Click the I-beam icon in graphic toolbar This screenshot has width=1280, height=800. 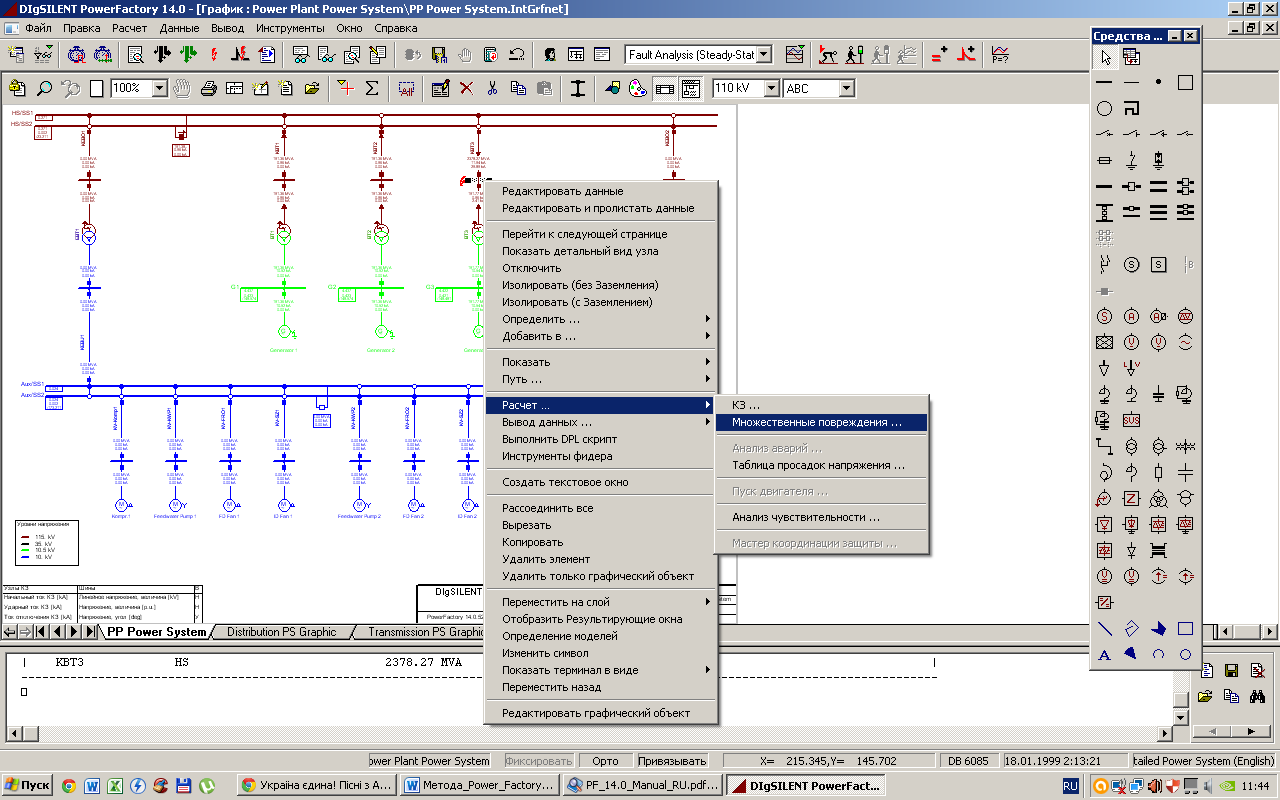(578, 88)
